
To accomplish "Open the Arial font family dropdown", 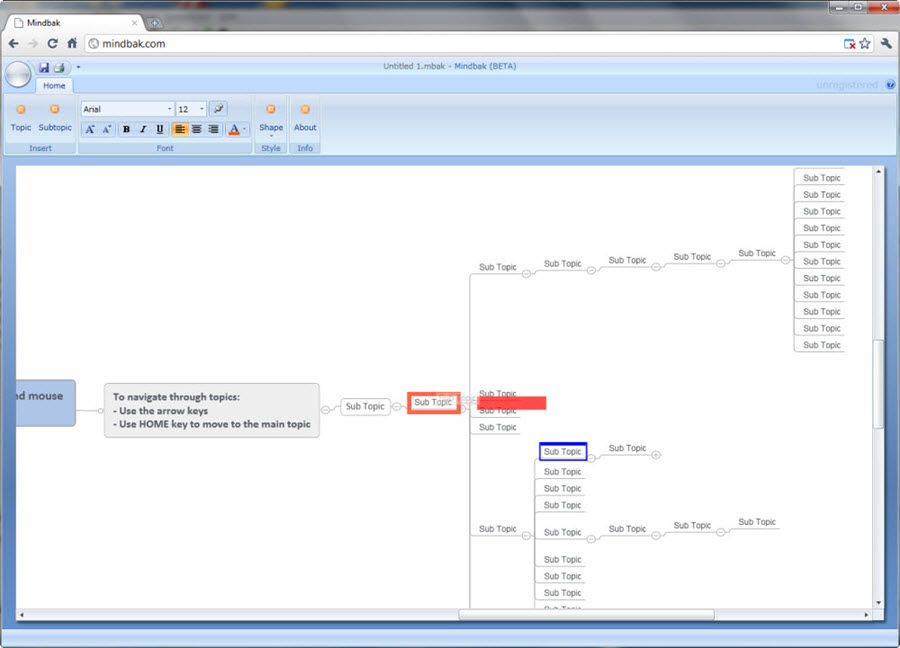I will (x=127, y=109).
